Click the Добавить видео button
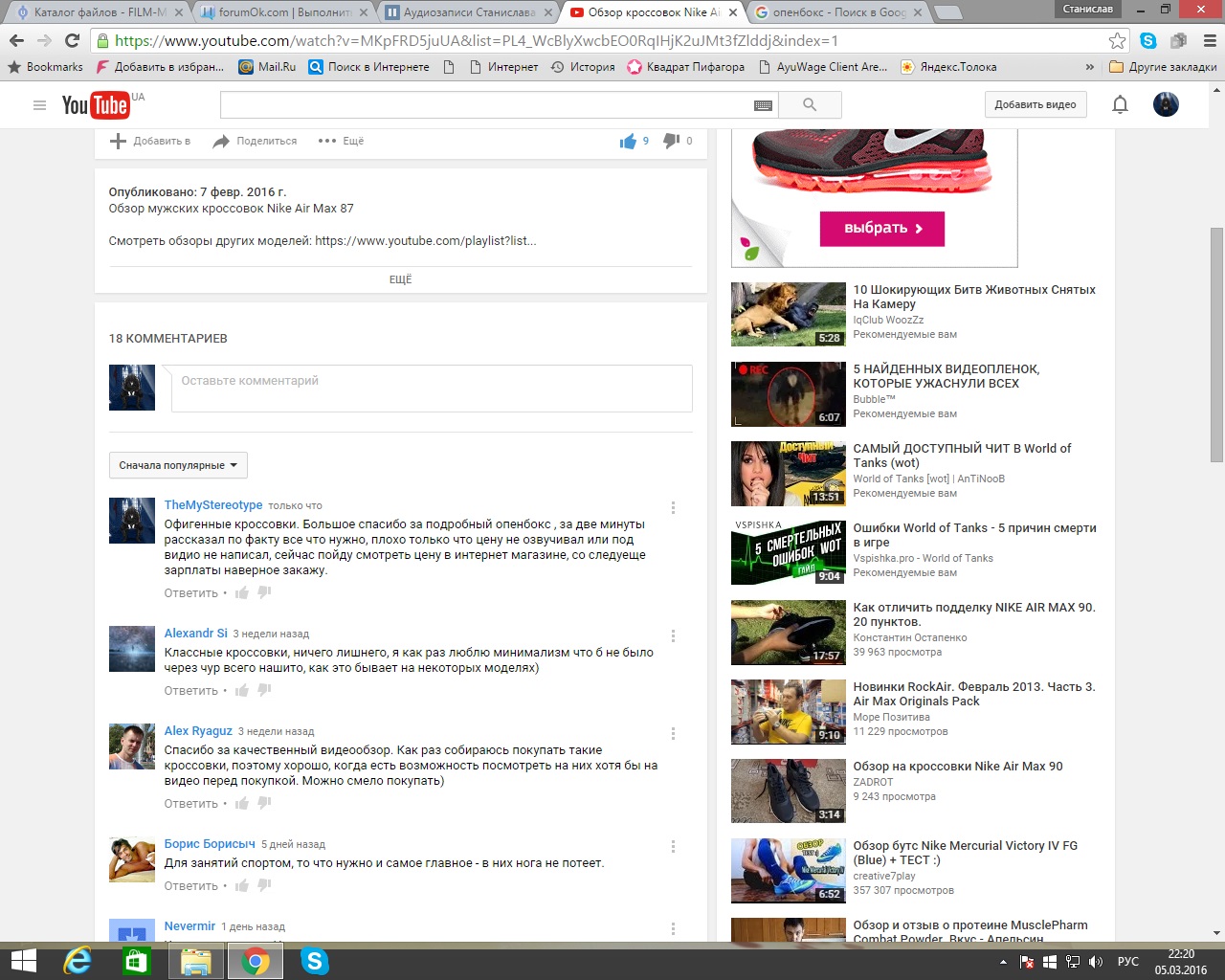The image size is (1225, 980). point(1036,105)
